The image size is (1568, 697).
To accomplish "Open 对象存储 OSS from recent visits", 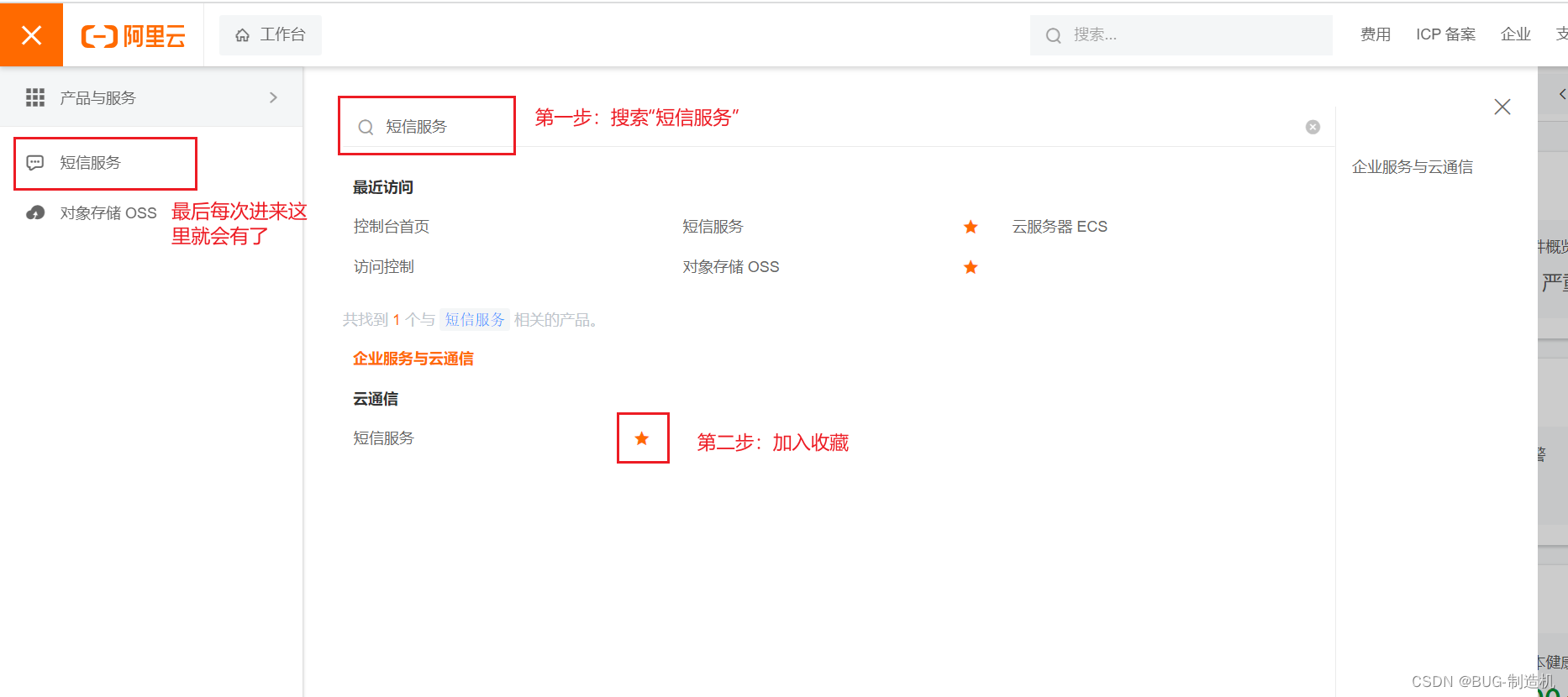I will pyautogui.click(x=731, y=267).
